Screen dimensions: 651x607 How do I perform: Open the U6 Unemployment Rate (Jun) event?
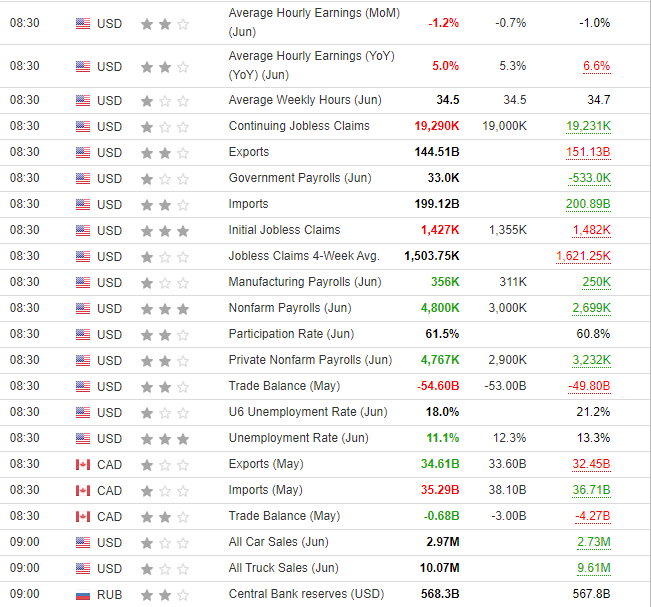click(x=308, y=412)
